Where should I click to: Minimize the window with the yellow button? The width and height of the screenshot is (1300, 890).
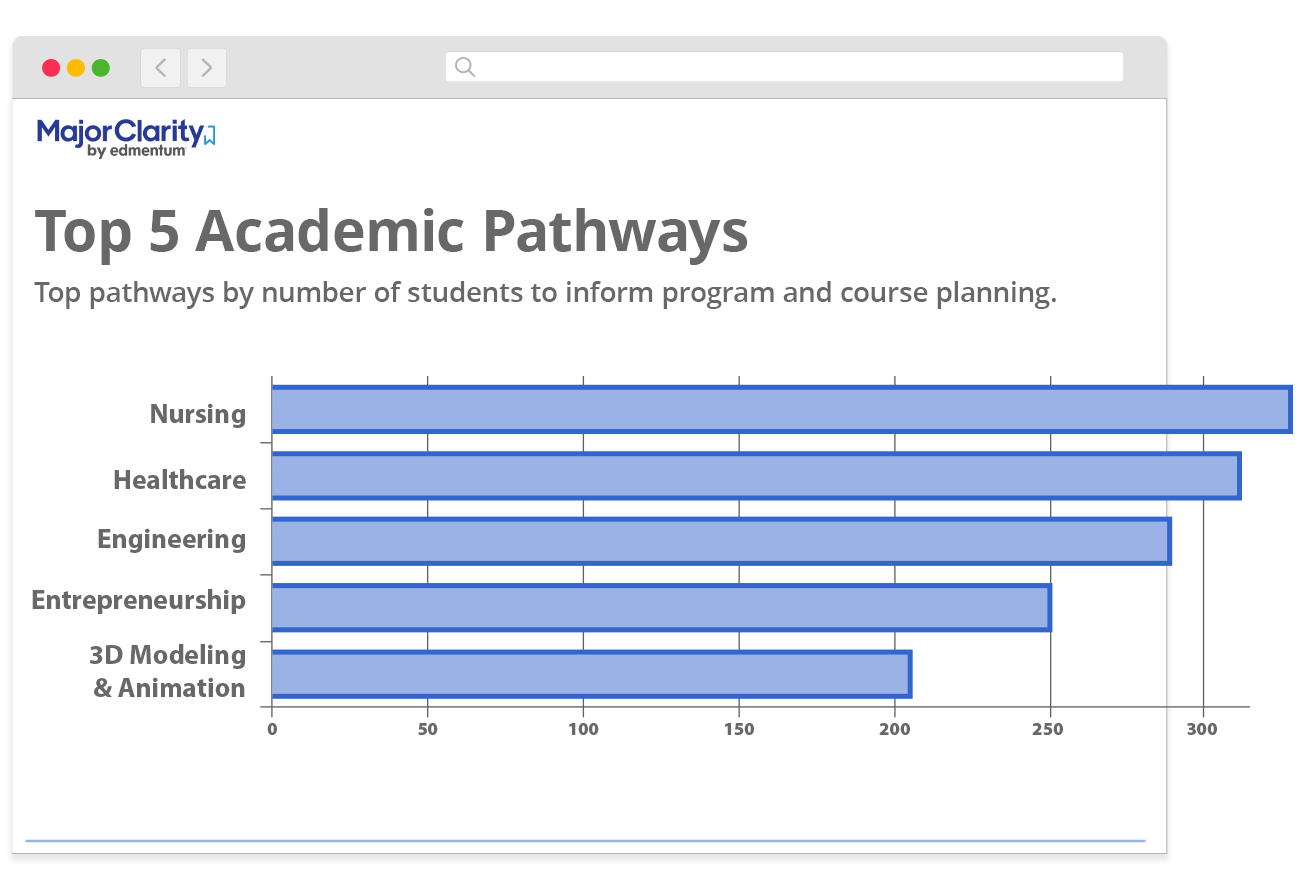click(76, 68)
